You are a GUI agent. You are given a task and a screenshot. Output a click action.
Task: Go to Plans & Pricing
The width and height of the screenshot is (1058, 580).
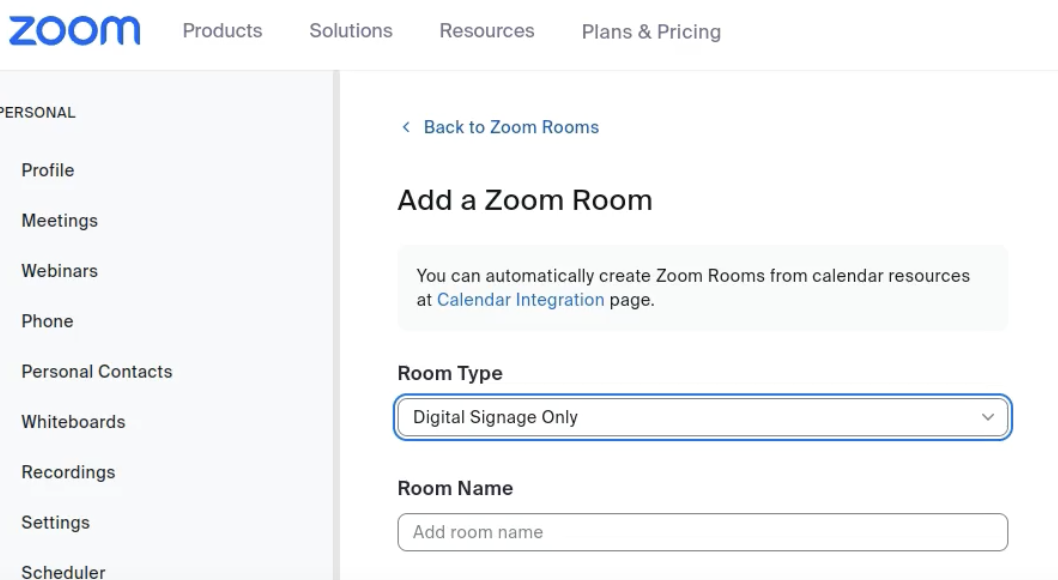(651, 32)
